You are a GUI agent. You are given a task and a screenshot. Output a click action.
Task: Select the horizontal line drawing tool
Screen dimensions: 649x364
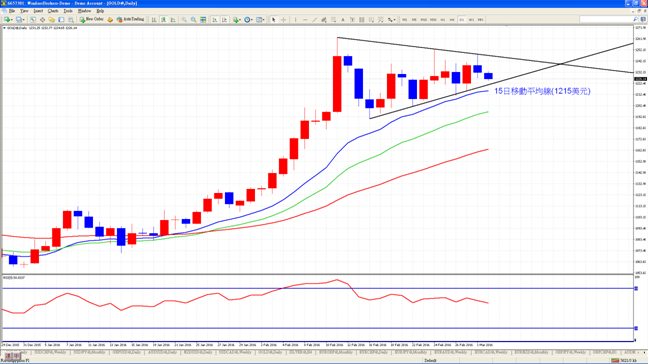305,19
